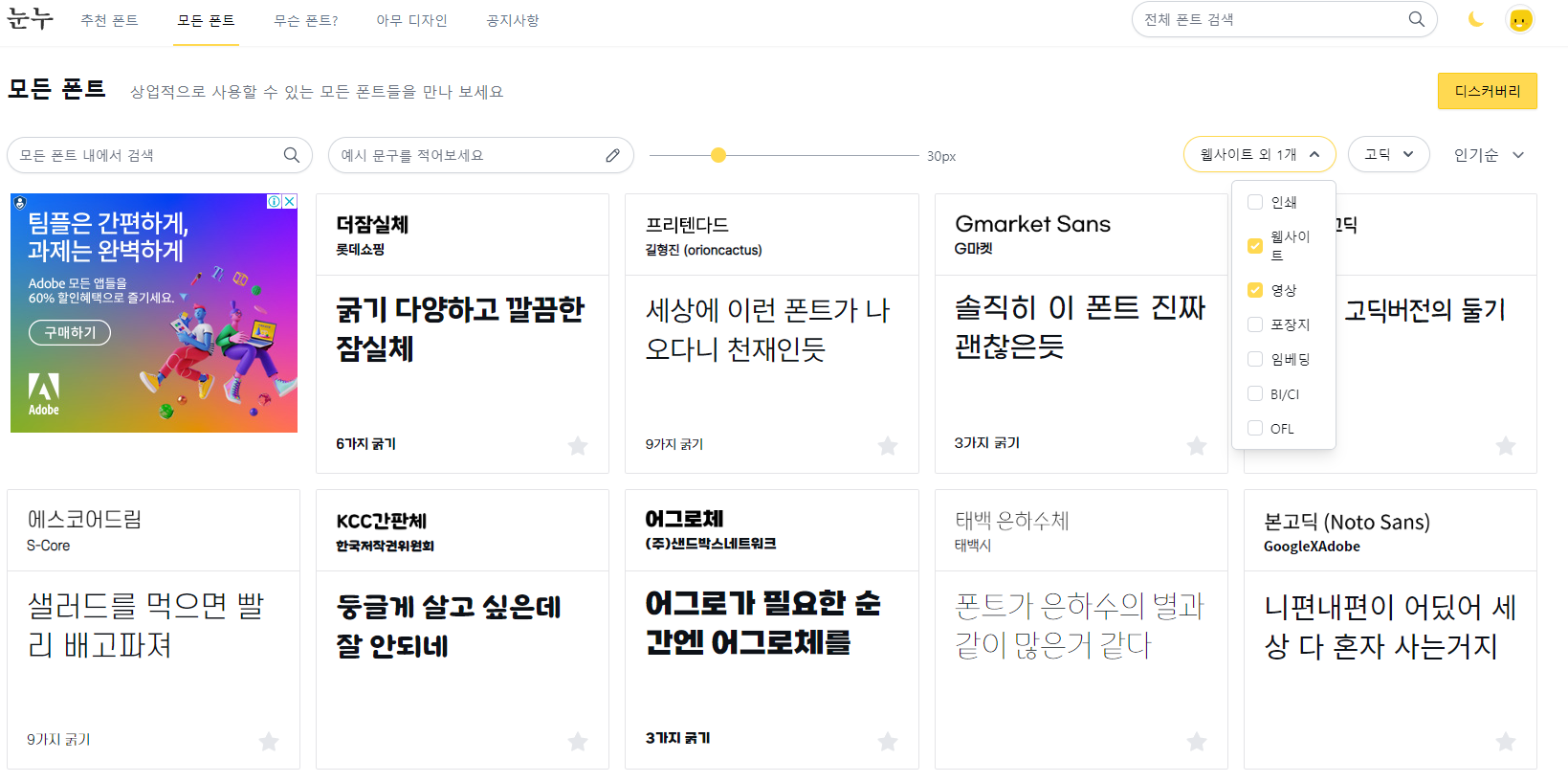
Task: Check the 포장지 usage filter
Action: pos(1255,324)
